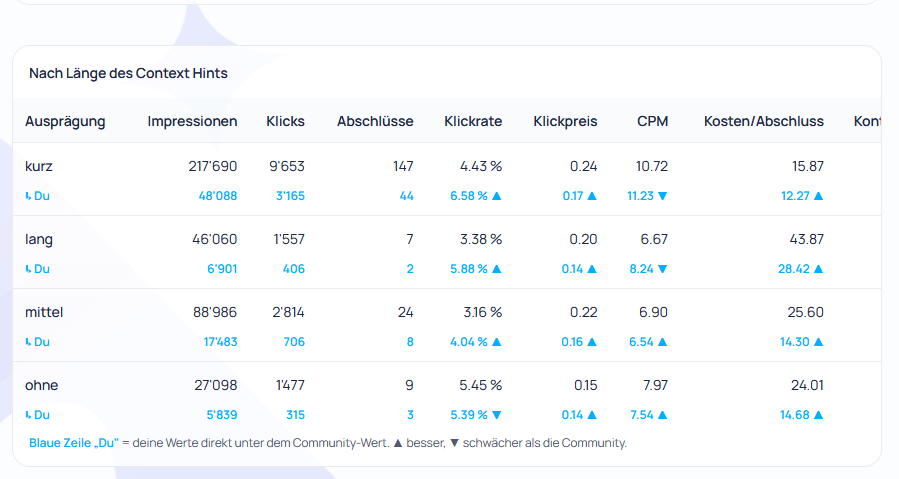
Task: Click the click rate 3.16 %
Action: pyautogui.click(x=483, y=312)
